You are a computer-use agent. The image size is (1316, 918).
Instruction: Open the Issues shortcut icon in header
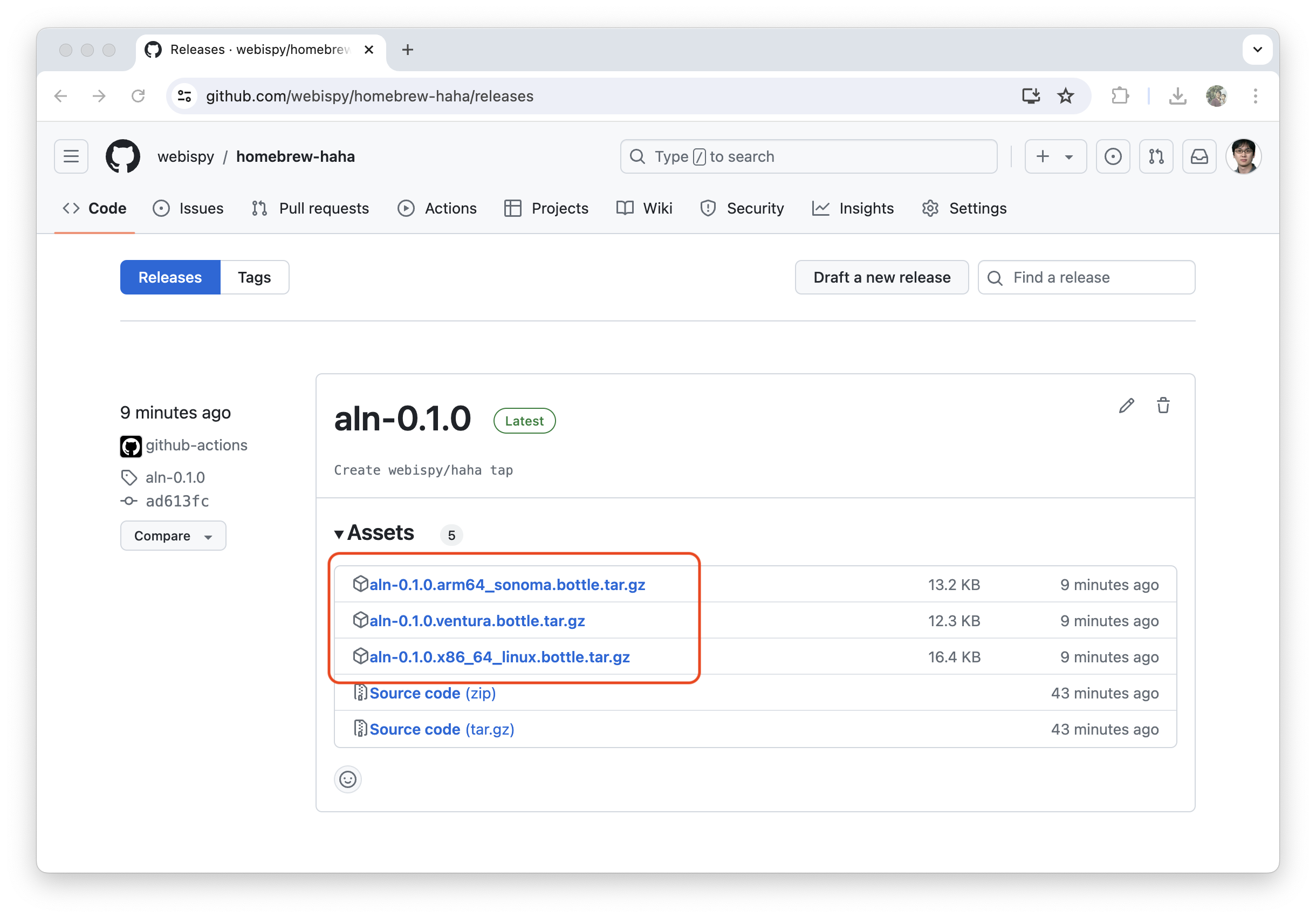coord(1113,156)
